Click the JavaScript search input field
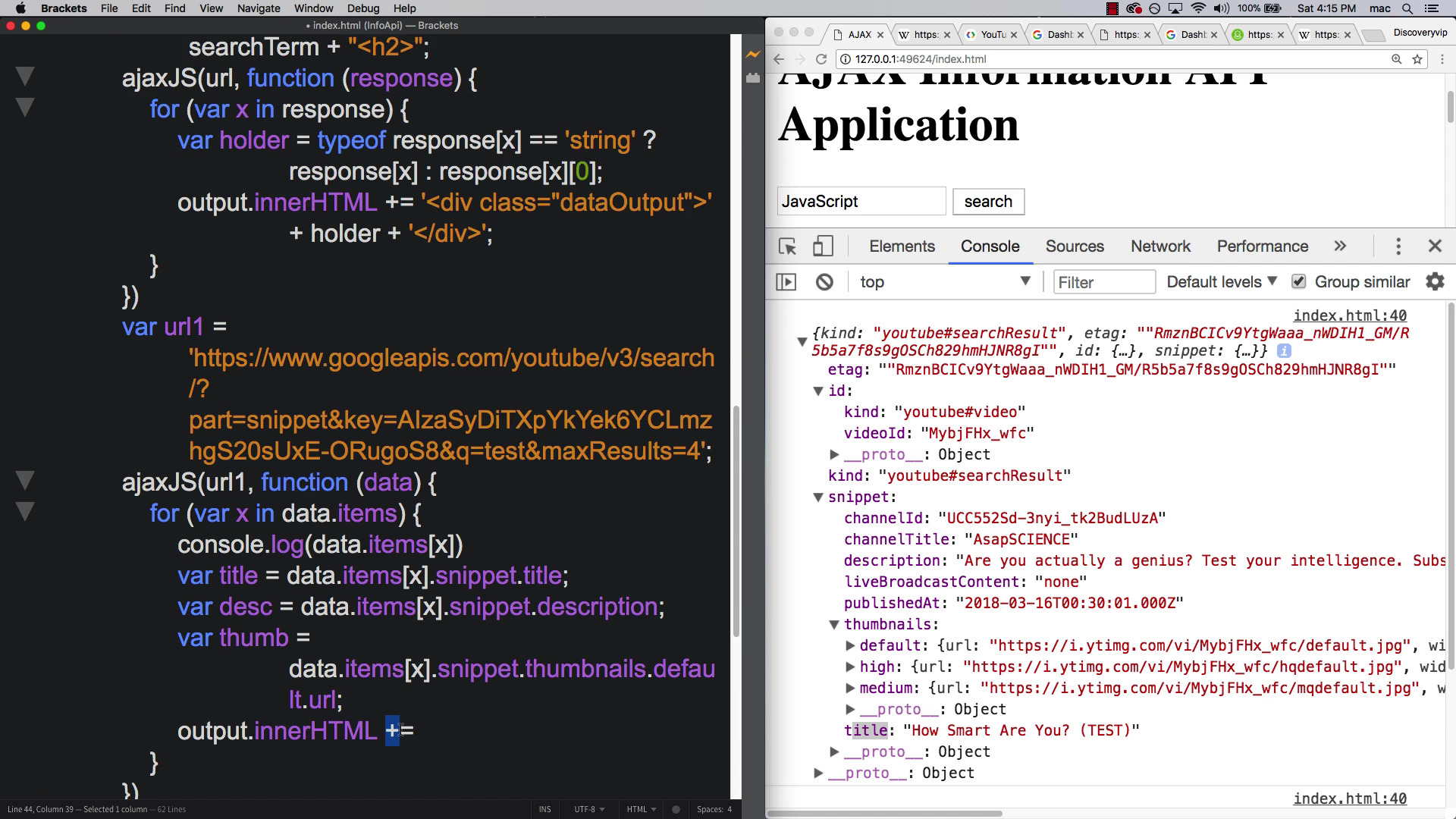This screenshot has width=1456, height=819. [861, 202]
